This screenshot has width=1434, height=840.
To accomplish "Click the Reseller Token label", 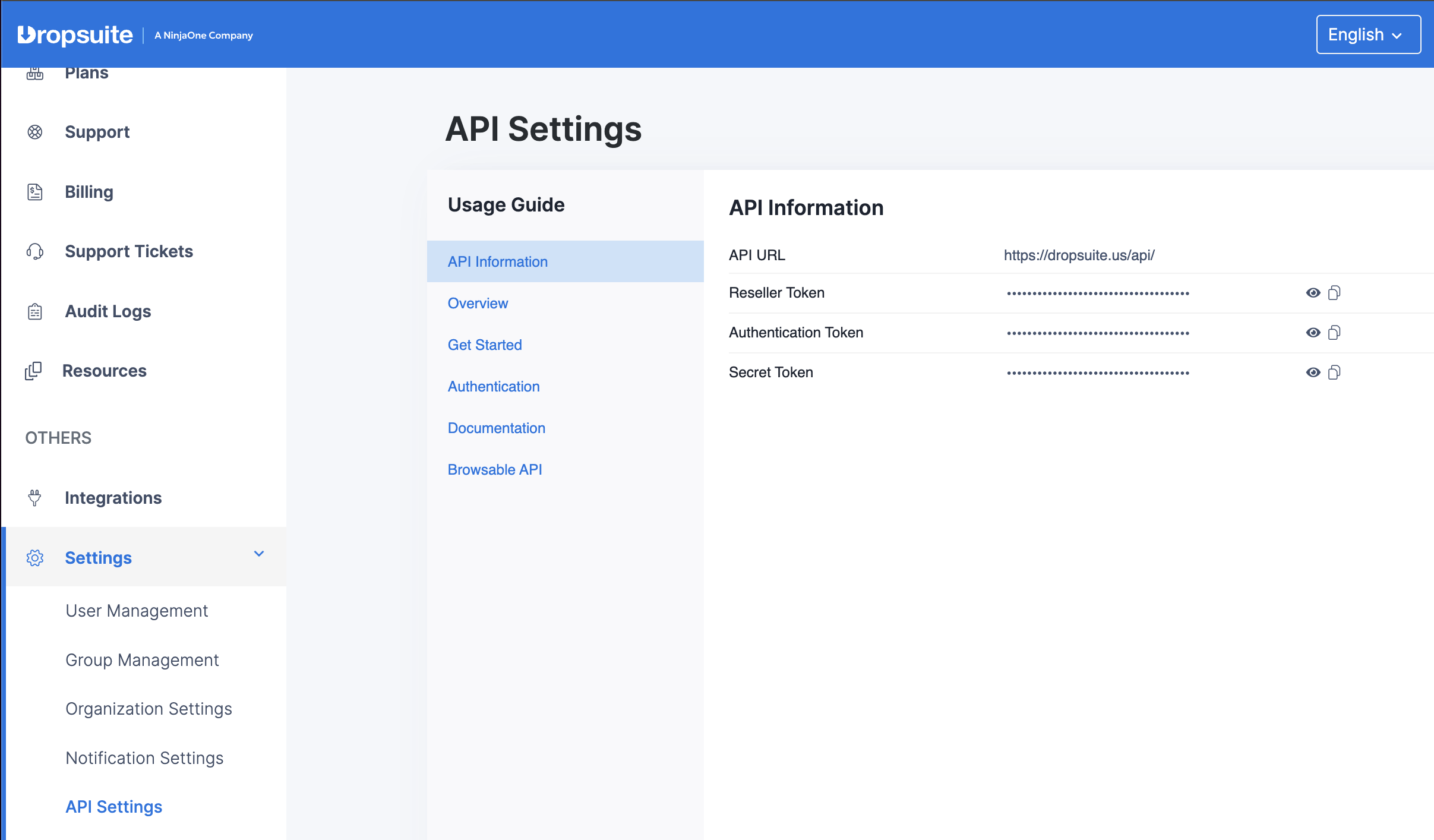I will pos(776,293).
